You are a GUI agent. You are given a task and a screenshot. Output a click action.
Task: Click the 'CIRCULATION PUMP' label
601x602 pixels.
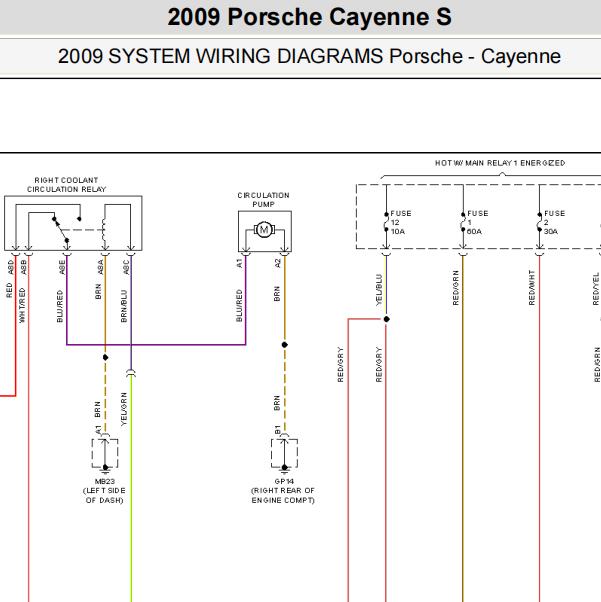(x=263, y=200)
